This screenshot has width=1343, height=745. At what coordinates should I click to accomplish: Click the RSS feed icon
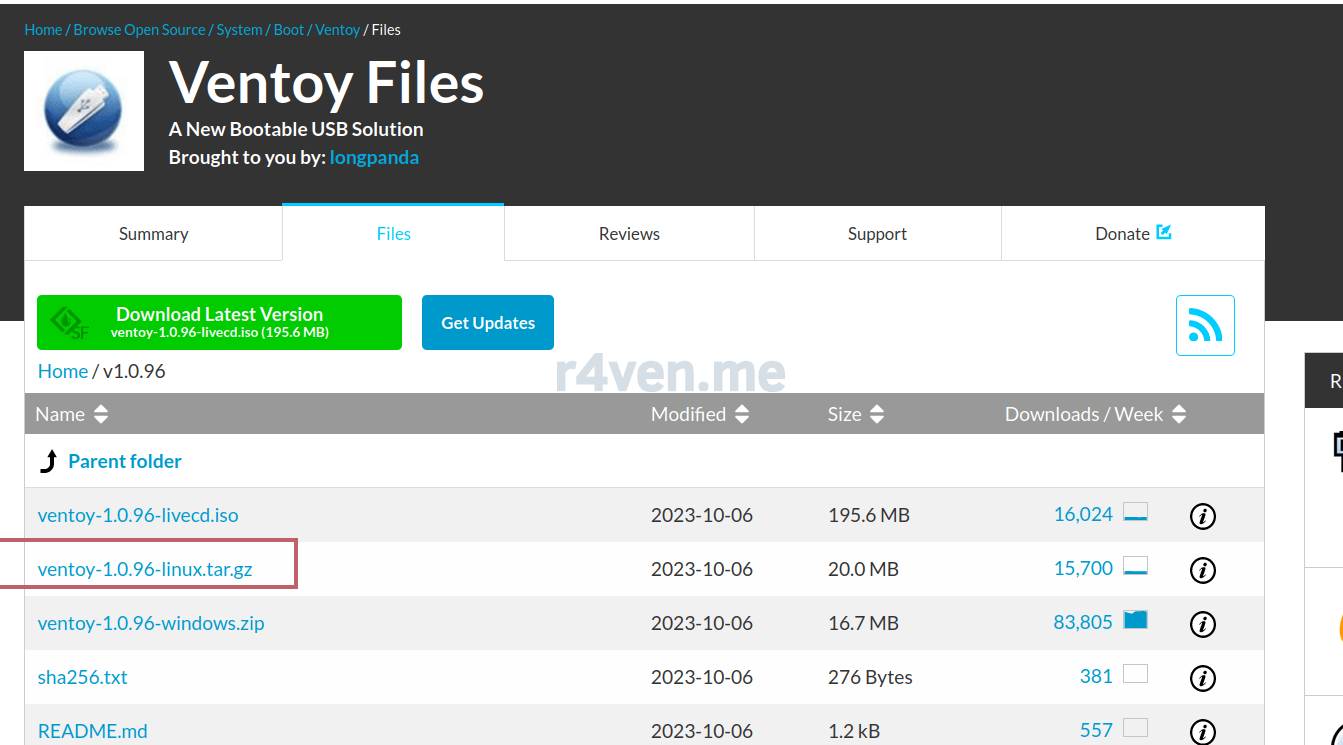tap(1205, 325)
